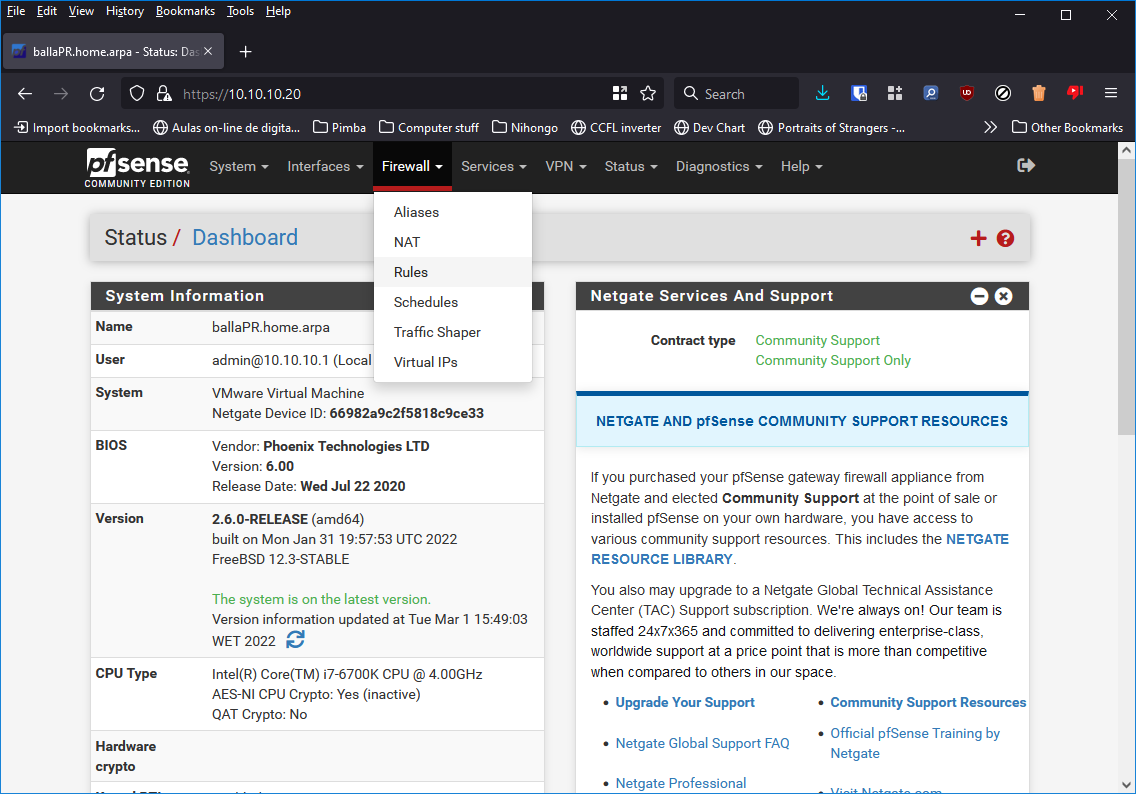Open the Services dropdown in navbar
Viewport: 1136px width, 794px height.
point(494,166)
